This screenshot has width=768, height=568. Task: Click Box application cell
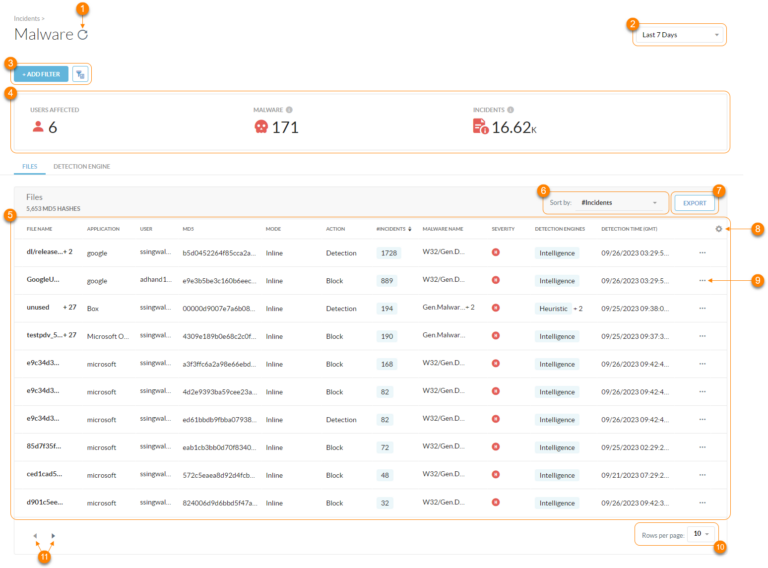(x=93, y=308)
